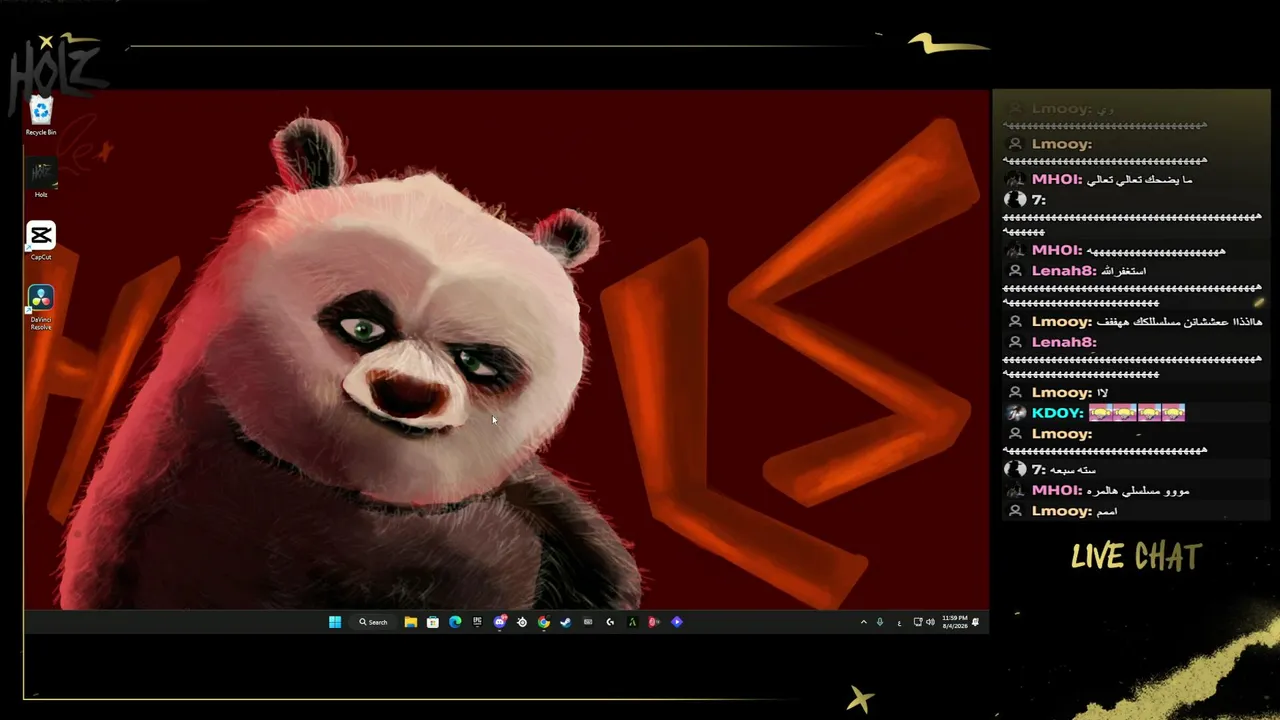
Task: Click the taskbar Search box
Action: coord(373,622)
